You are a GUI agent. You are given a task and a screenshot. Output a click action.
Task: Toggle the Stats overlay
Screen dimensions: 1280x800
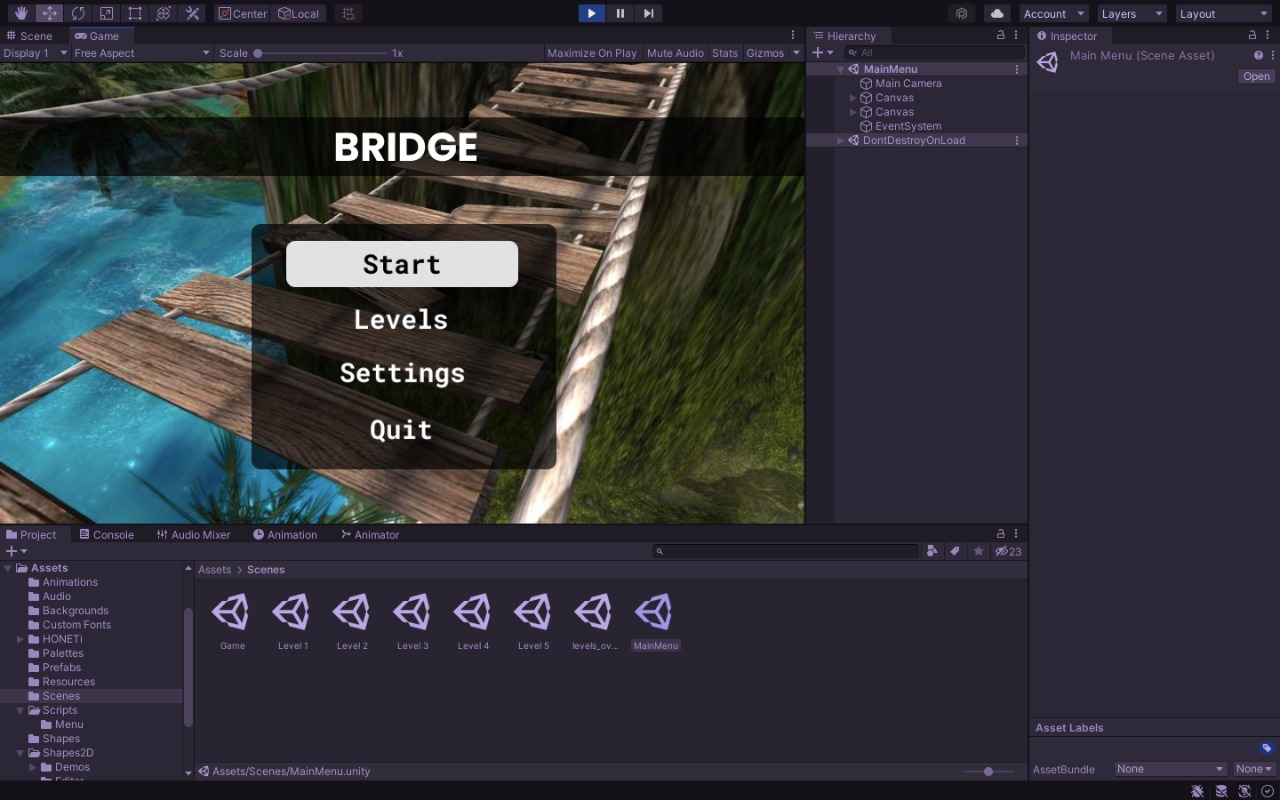725,53
